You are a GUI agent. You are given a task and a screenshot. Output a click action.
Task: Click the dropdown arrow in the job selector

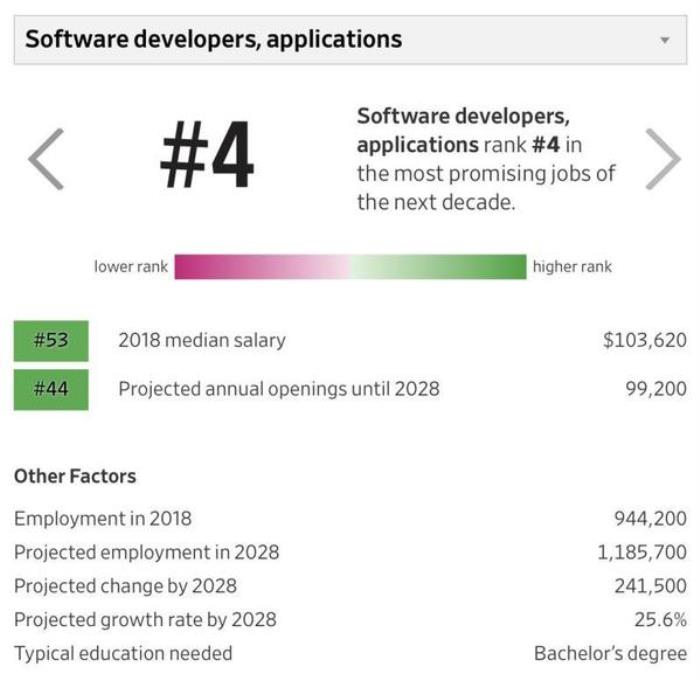pyautogui.click(x=665, y=41)
